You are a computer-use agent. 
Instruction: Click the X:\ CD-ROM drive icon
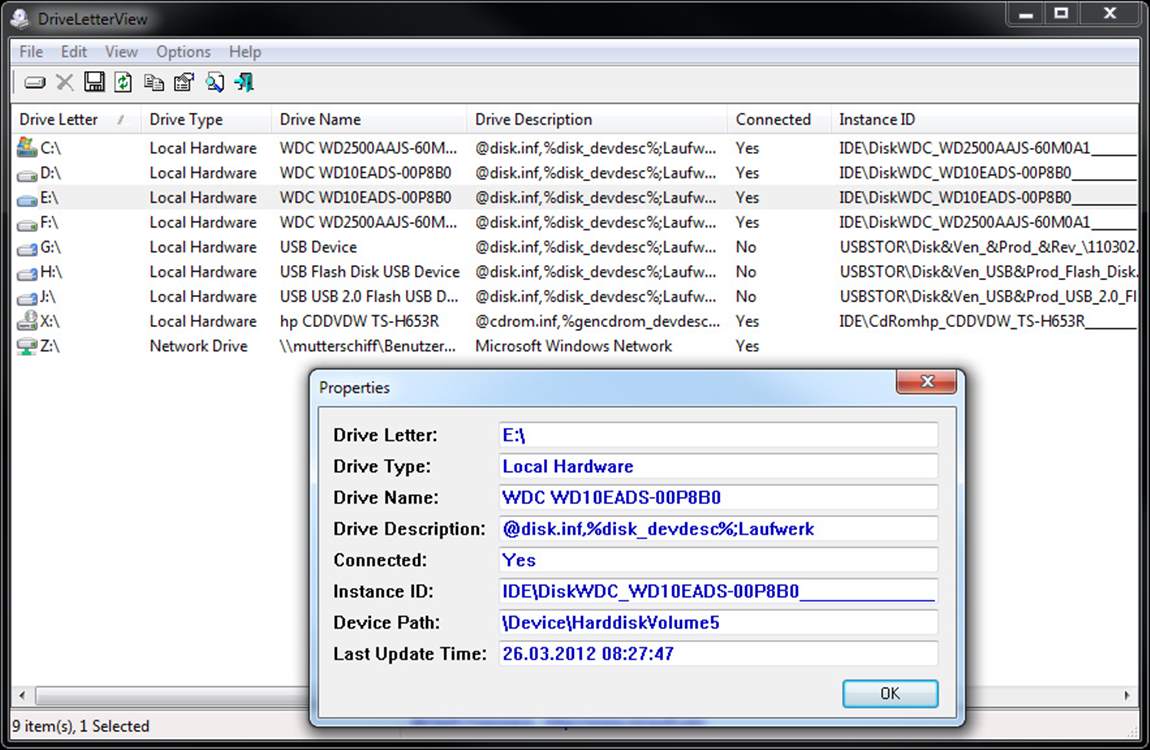tap(27, 320)
